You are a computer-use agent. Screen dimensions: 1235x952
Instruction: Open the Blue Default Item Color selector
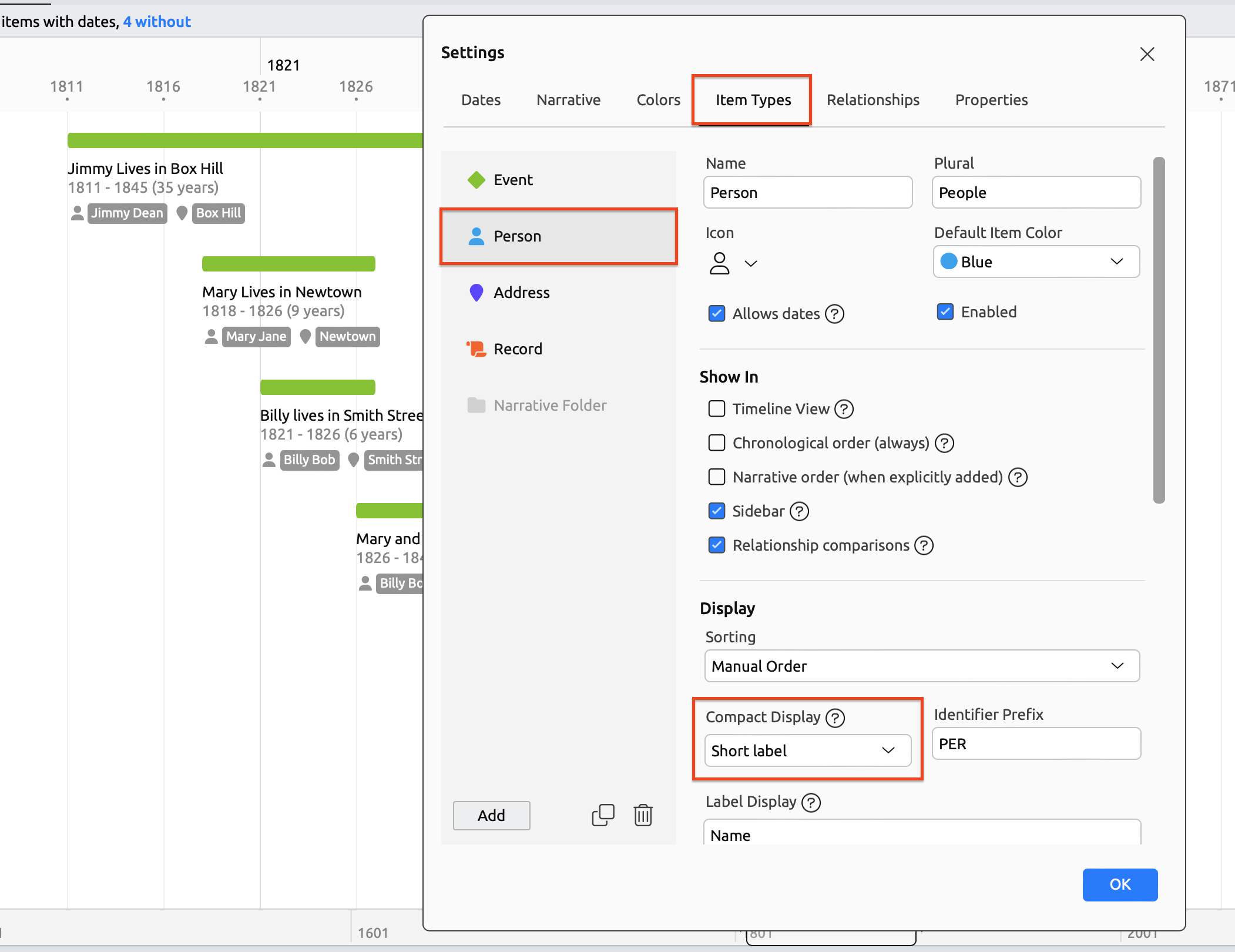(x=1036, y=262)
